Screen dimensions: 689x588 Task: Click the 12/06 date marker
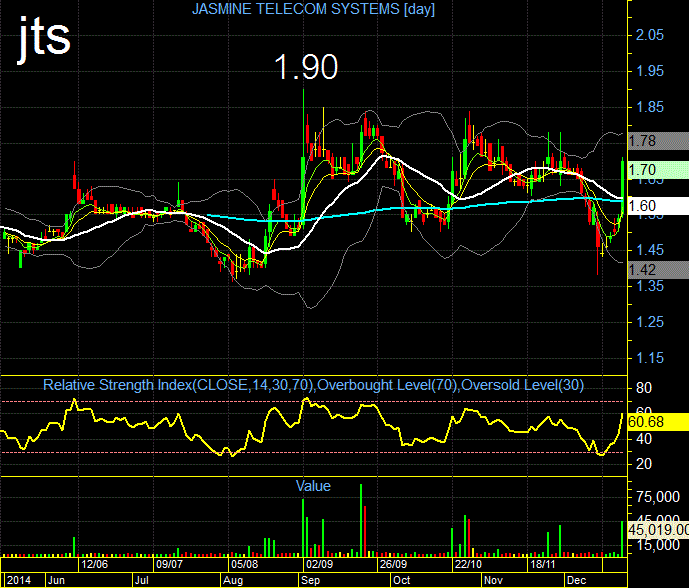pos(94,564)
